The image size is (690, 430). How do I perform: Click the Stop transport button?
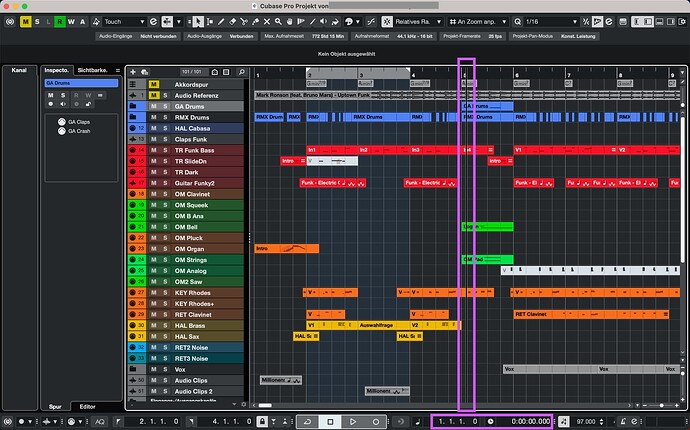tap(330, 422)
